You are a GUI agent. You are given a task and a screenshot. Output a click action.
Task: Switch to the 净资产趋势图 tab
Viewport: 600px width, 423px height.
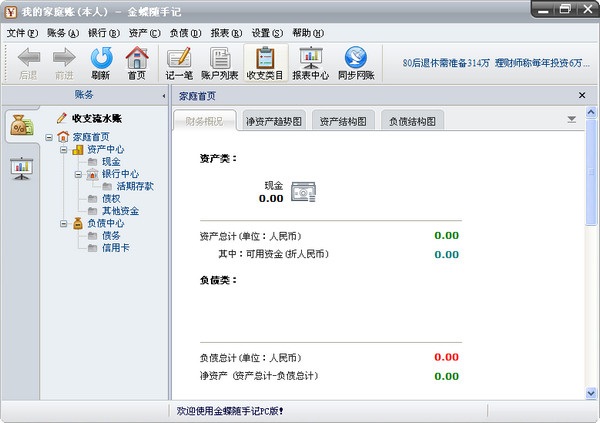click(273, 121)
